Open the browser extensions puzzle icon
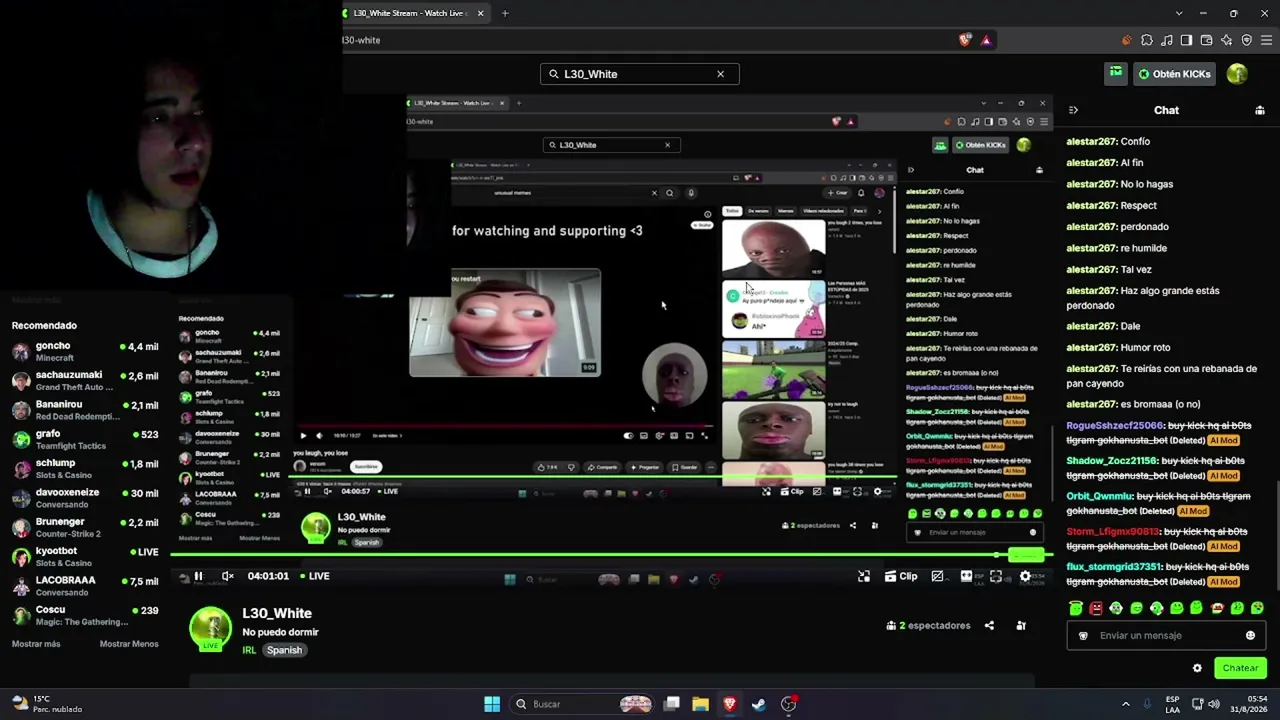The width and height of the screenshot is (1280, 720). 1147,40
